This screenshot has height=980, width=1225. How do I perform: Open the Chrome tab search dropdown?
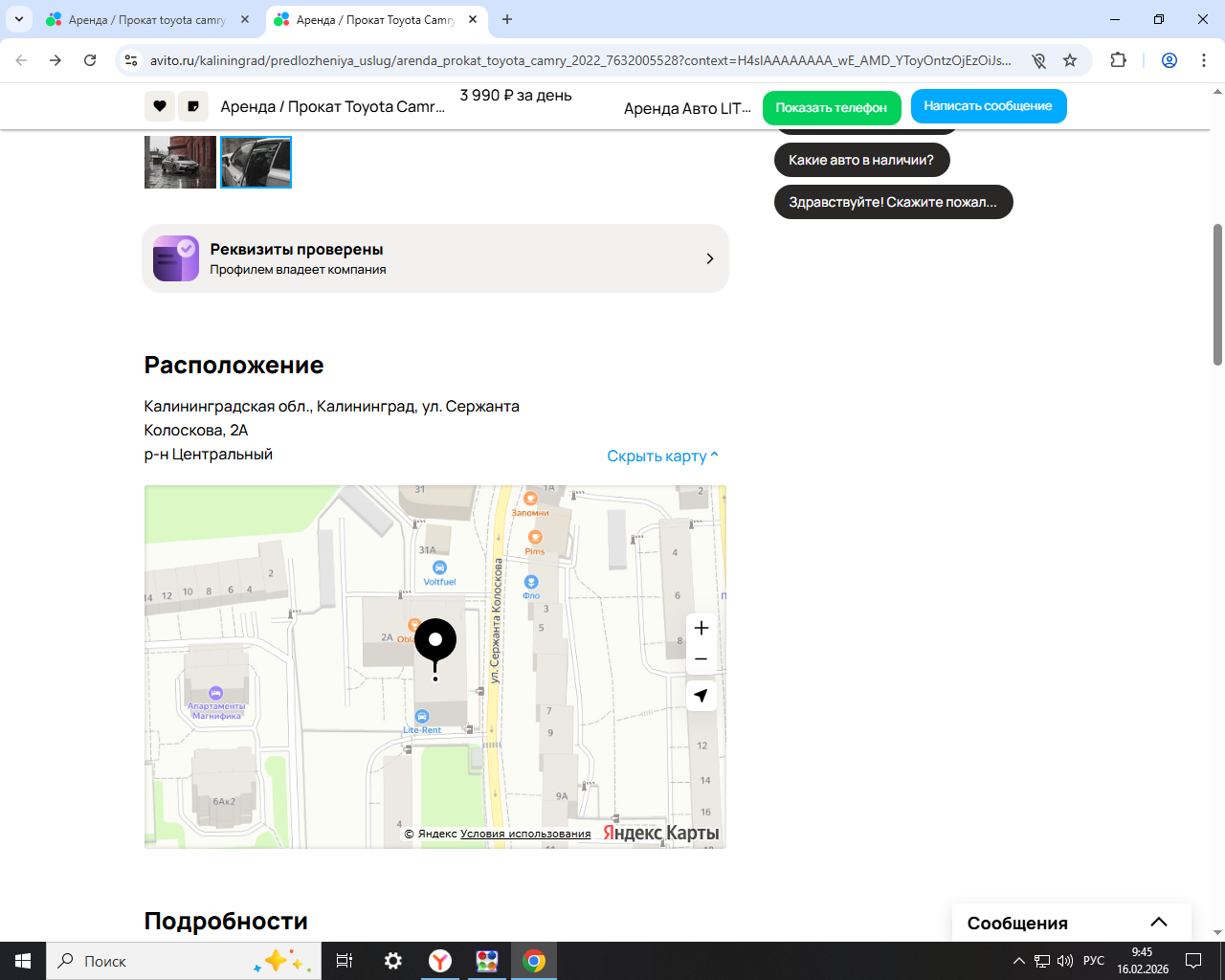(x=19, y=19)
